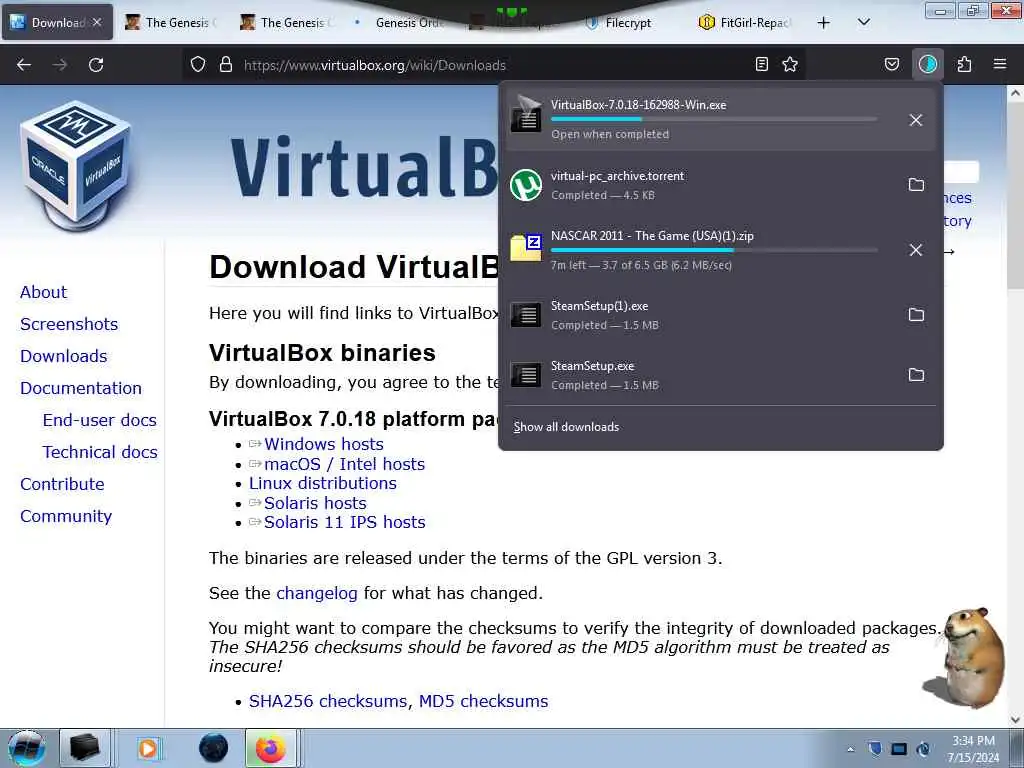Image resolution: width=1024 pixels, height=768 pixels.
Task: Click the taskbar clock showing 3:34 PM
Action: pos(973,749)
